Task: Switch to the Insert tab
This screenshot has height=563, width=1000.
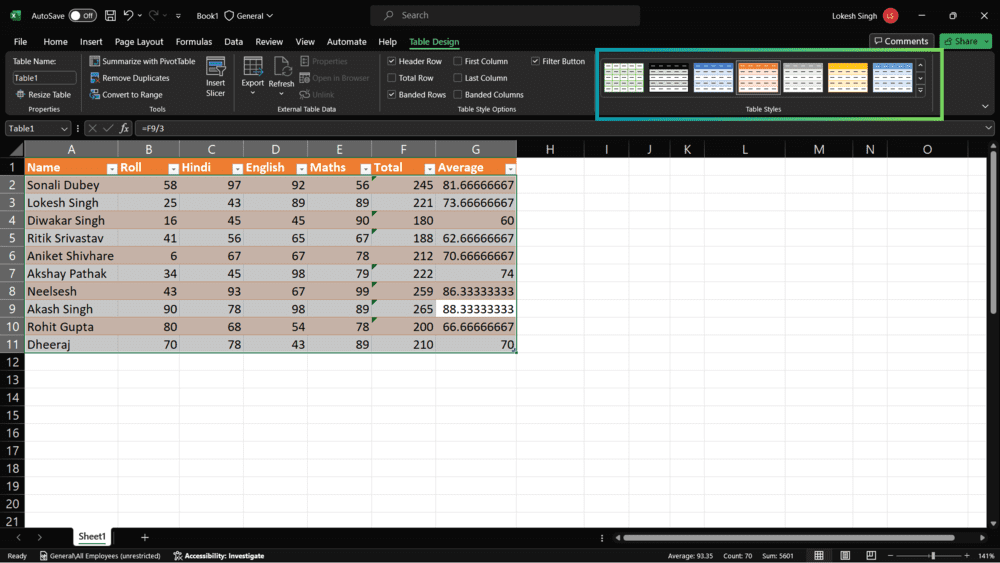Action: coord(91,41)
